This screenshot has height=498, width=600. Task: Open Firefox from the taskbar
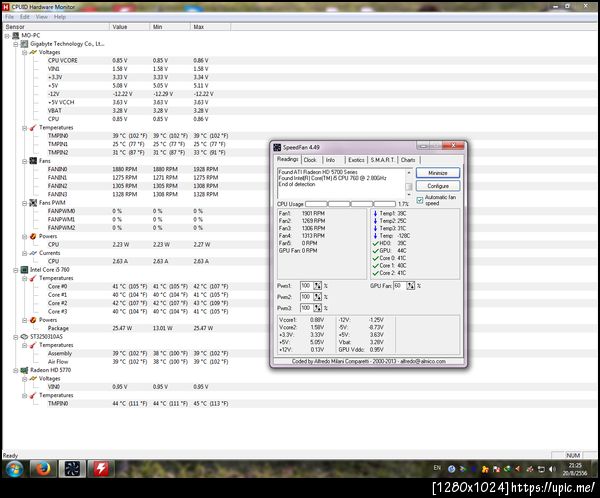pyautogui.click(x=43, y=469)
